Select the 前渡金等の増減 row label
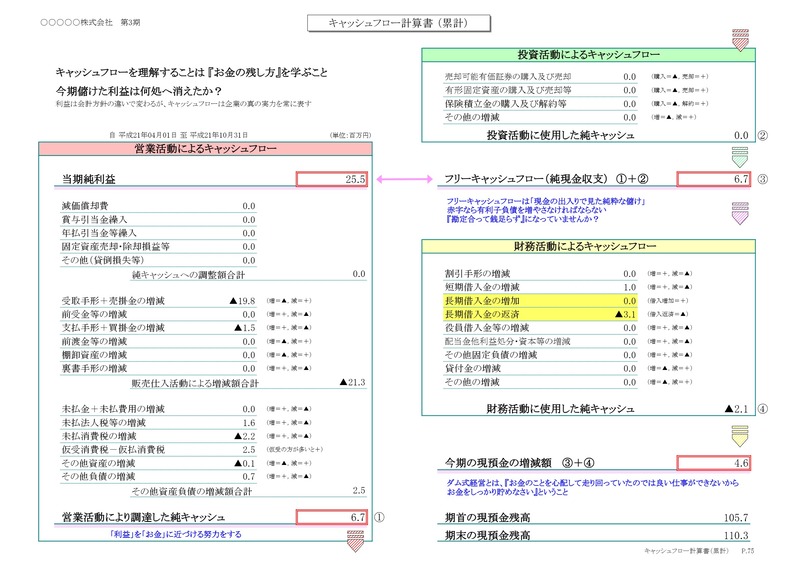This screenshot has width=799, height=565. 94,341
